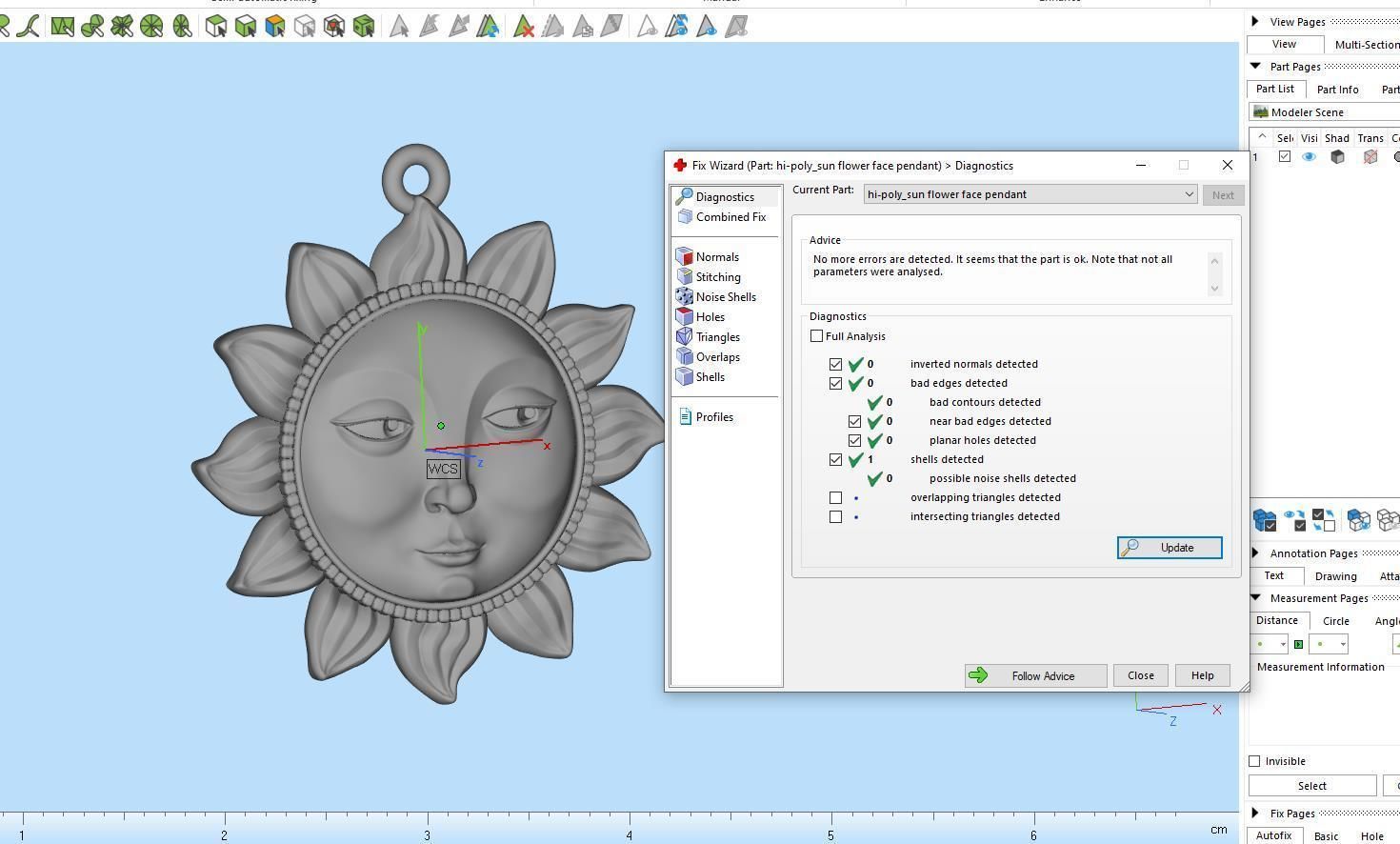Open the Noise Shells page
The width and height of the screenshot is (1400, 844).
coord(726,297)
